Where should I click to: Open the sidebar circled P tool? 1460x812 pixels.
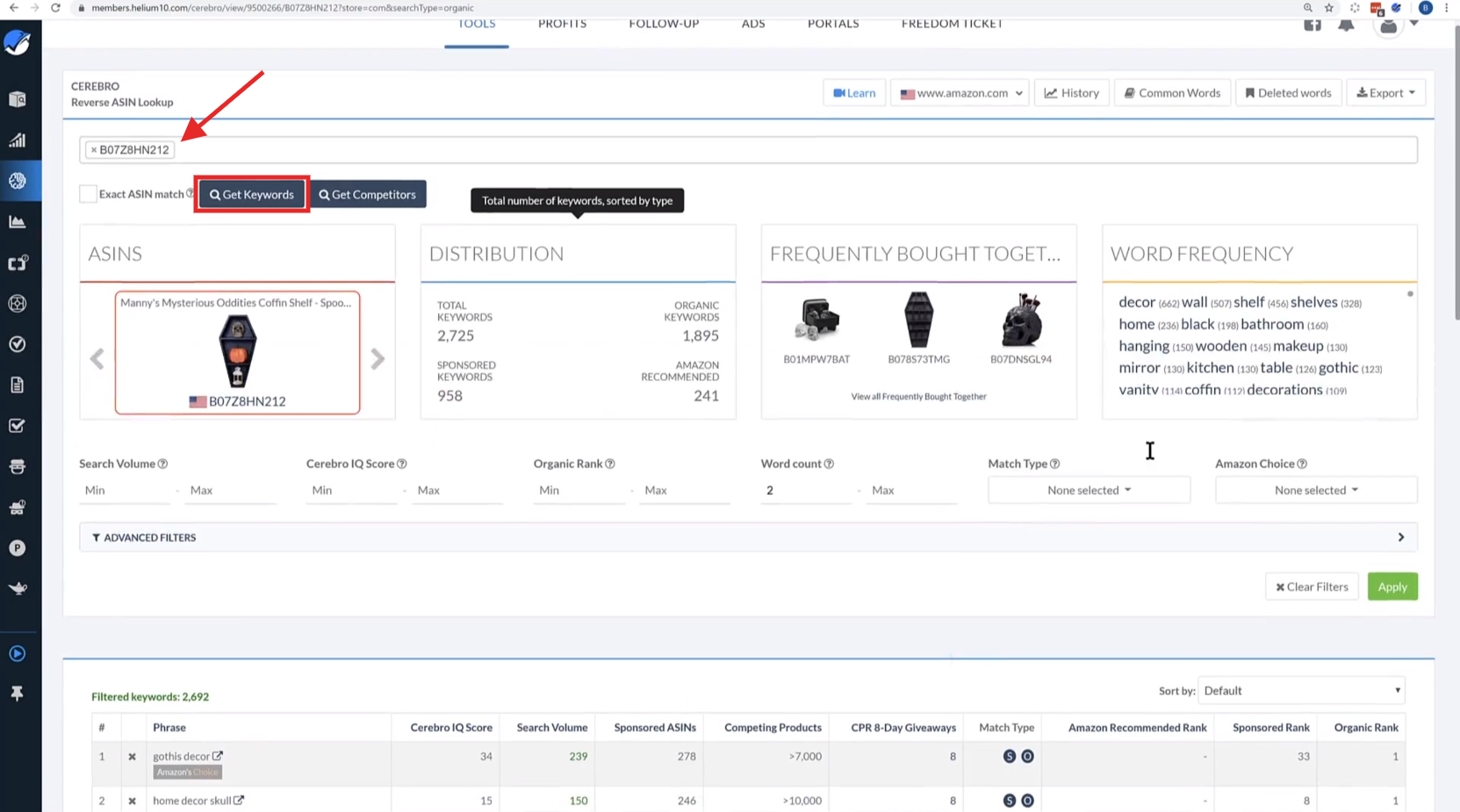tap(18, 548)
